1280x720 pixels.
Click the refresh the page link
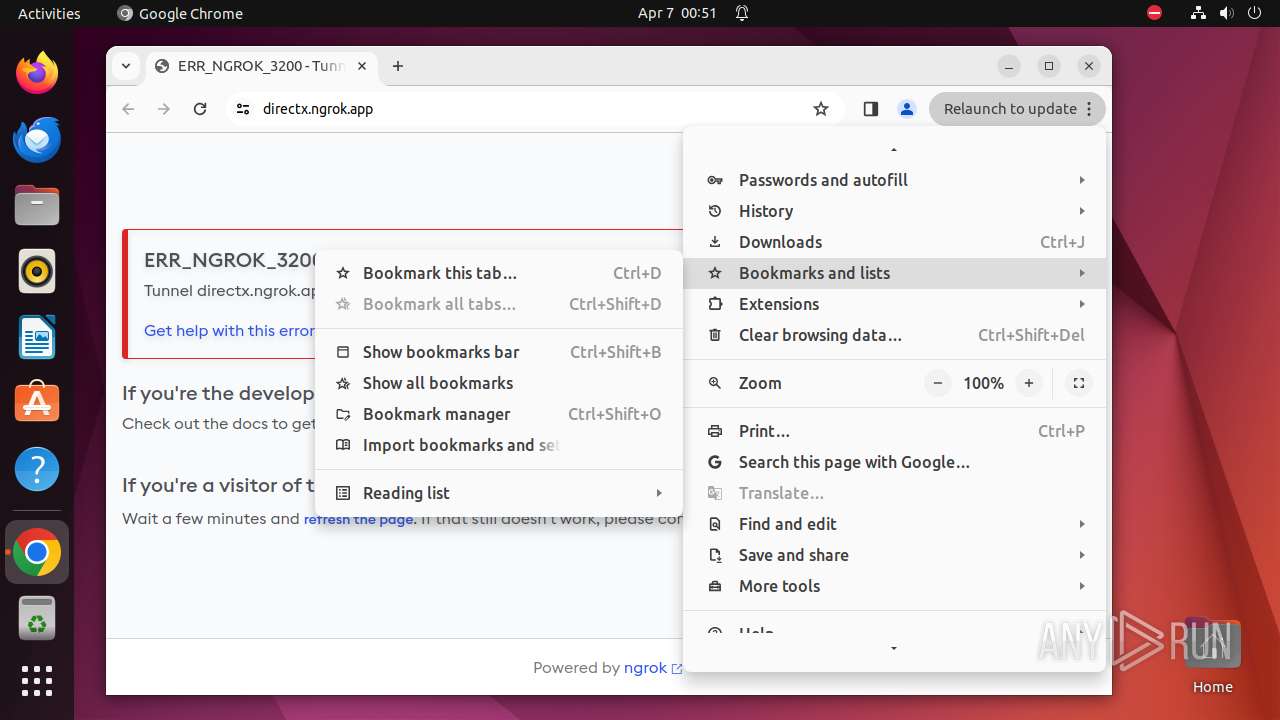tap(358, 519)
